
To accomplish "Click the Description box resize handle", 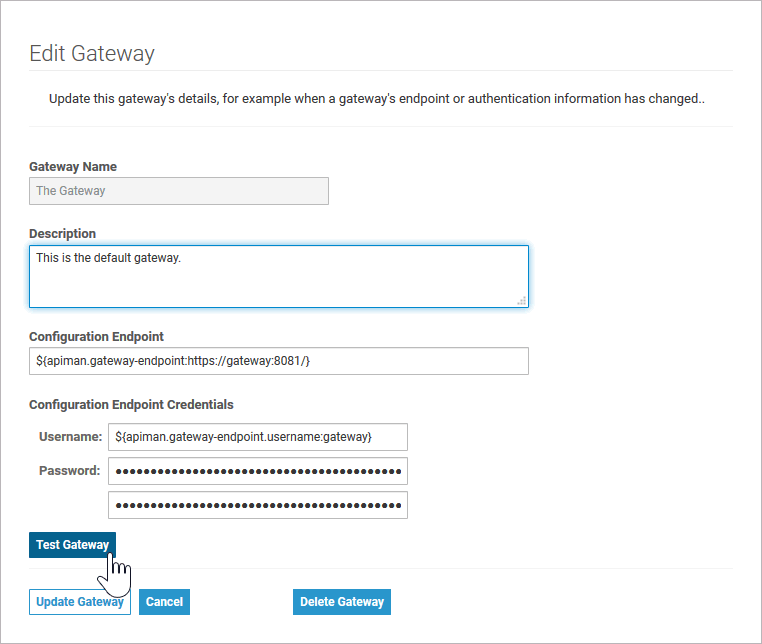I will pos(521,300).
